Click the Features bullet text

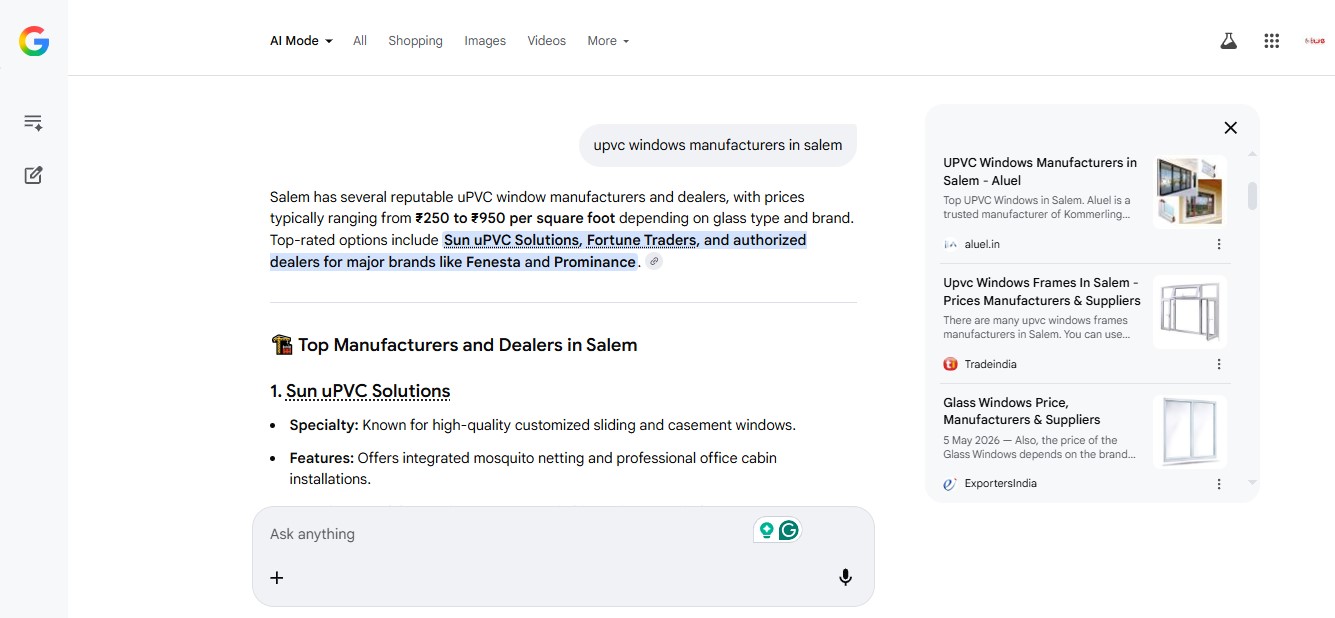pos(533,468)
